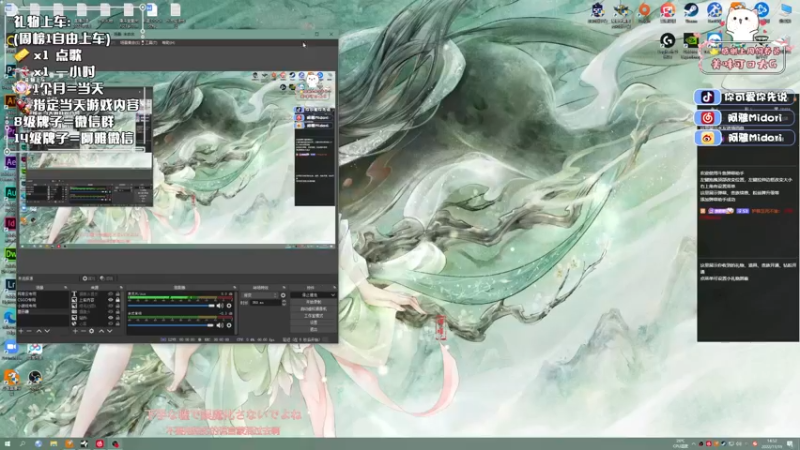Click the transition duration 300 ms field
This screenshot has width=800, height=450.
266,303
